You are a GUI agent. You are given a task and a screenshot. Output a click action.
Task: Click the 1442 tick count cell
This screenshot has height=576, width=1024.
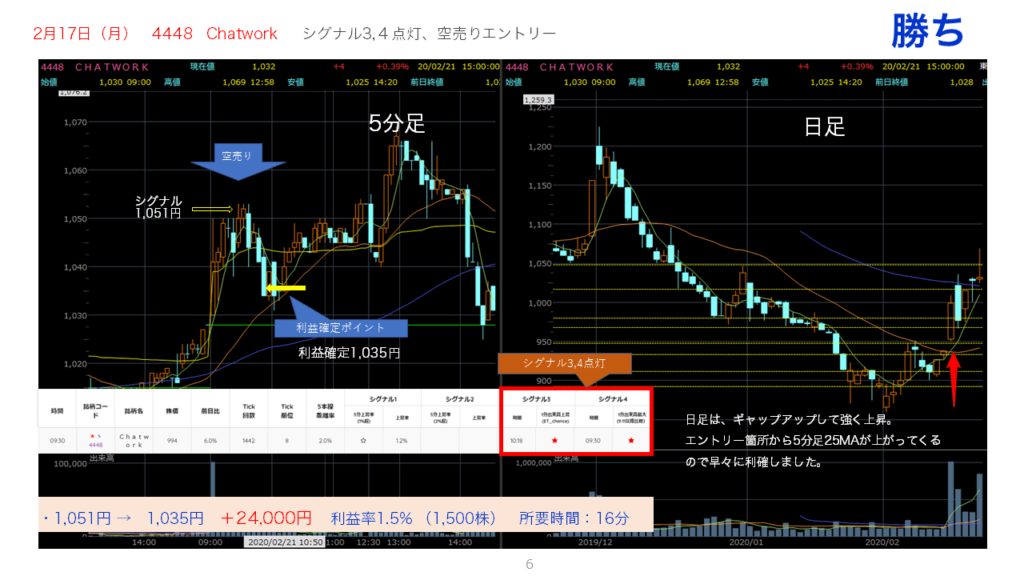[x=249, y=441]
